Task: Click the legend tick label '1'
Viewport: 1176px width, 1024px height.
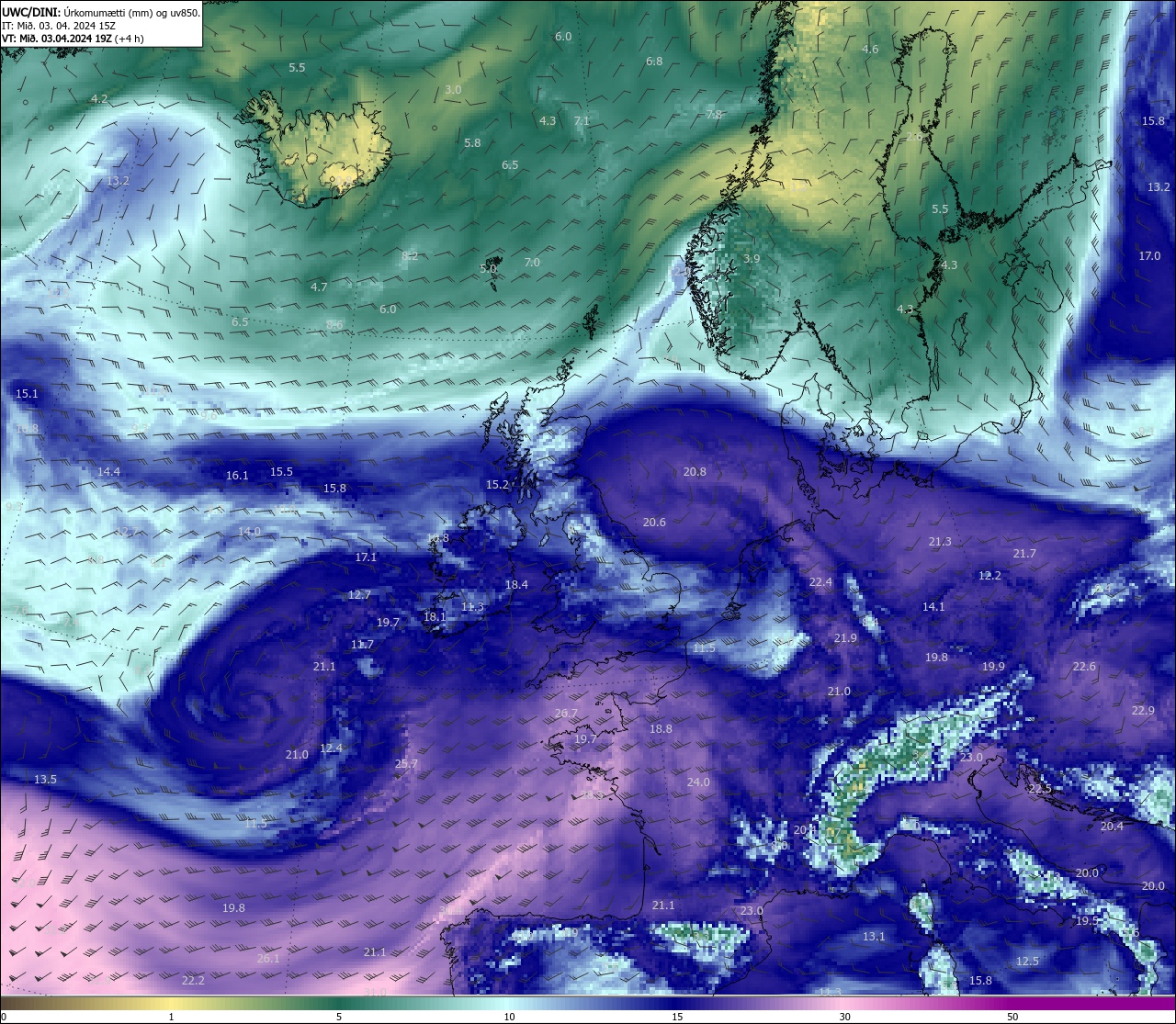Action: (171, 1017)
